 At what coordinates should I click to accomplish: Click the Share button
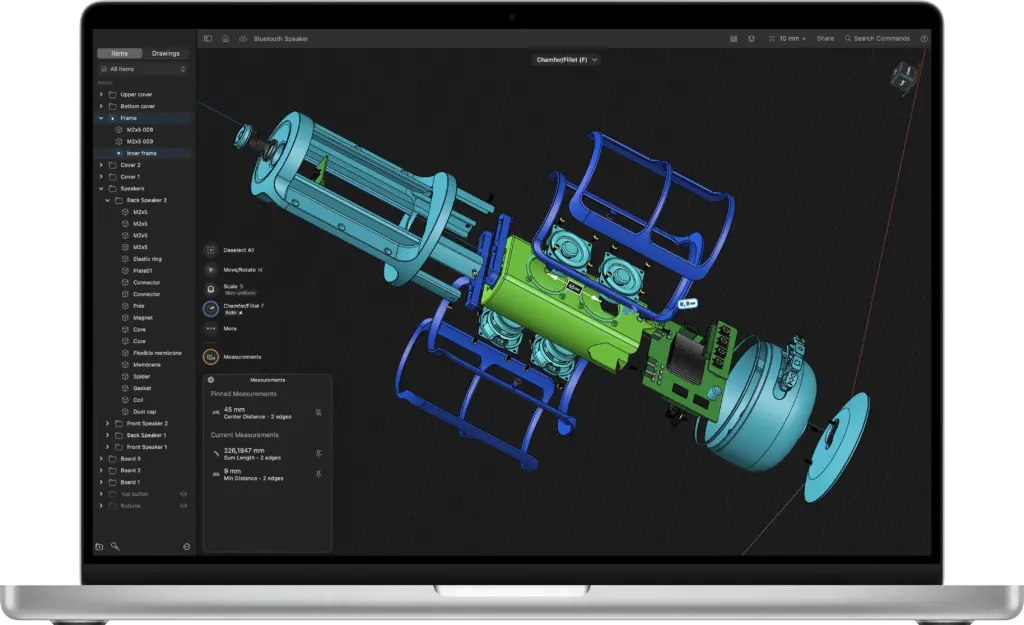(825, 39)
